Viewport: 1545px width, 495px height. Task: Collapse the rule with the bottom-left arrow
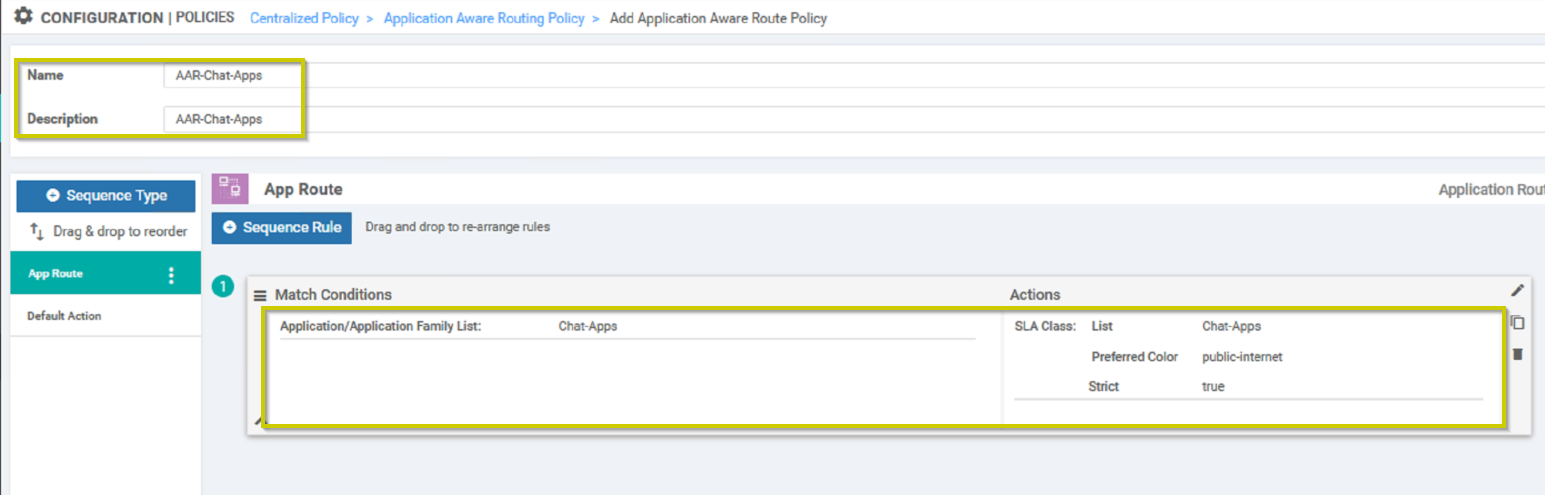click(258, 422)
